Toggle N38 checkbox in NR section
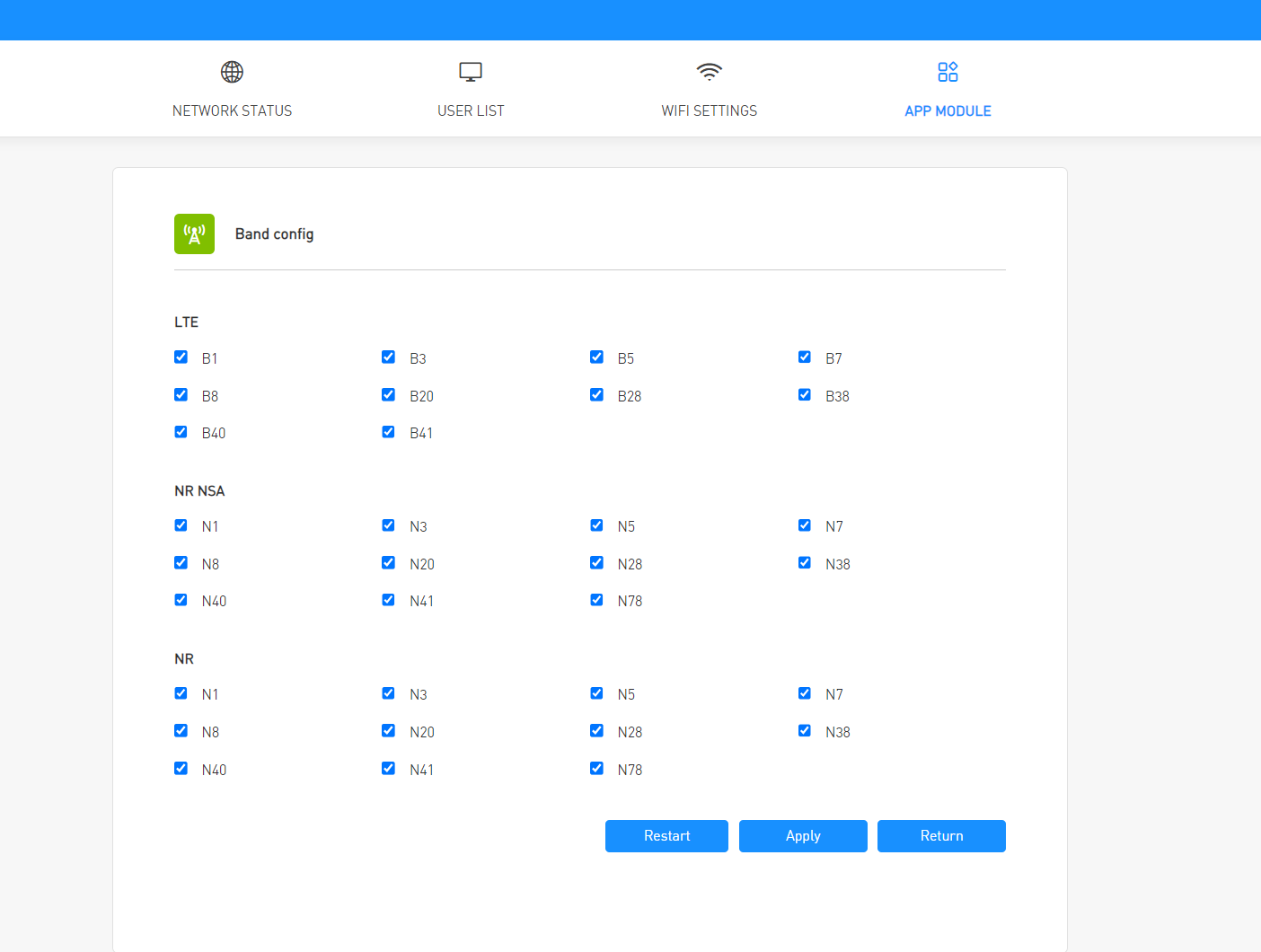 point(805,730)
